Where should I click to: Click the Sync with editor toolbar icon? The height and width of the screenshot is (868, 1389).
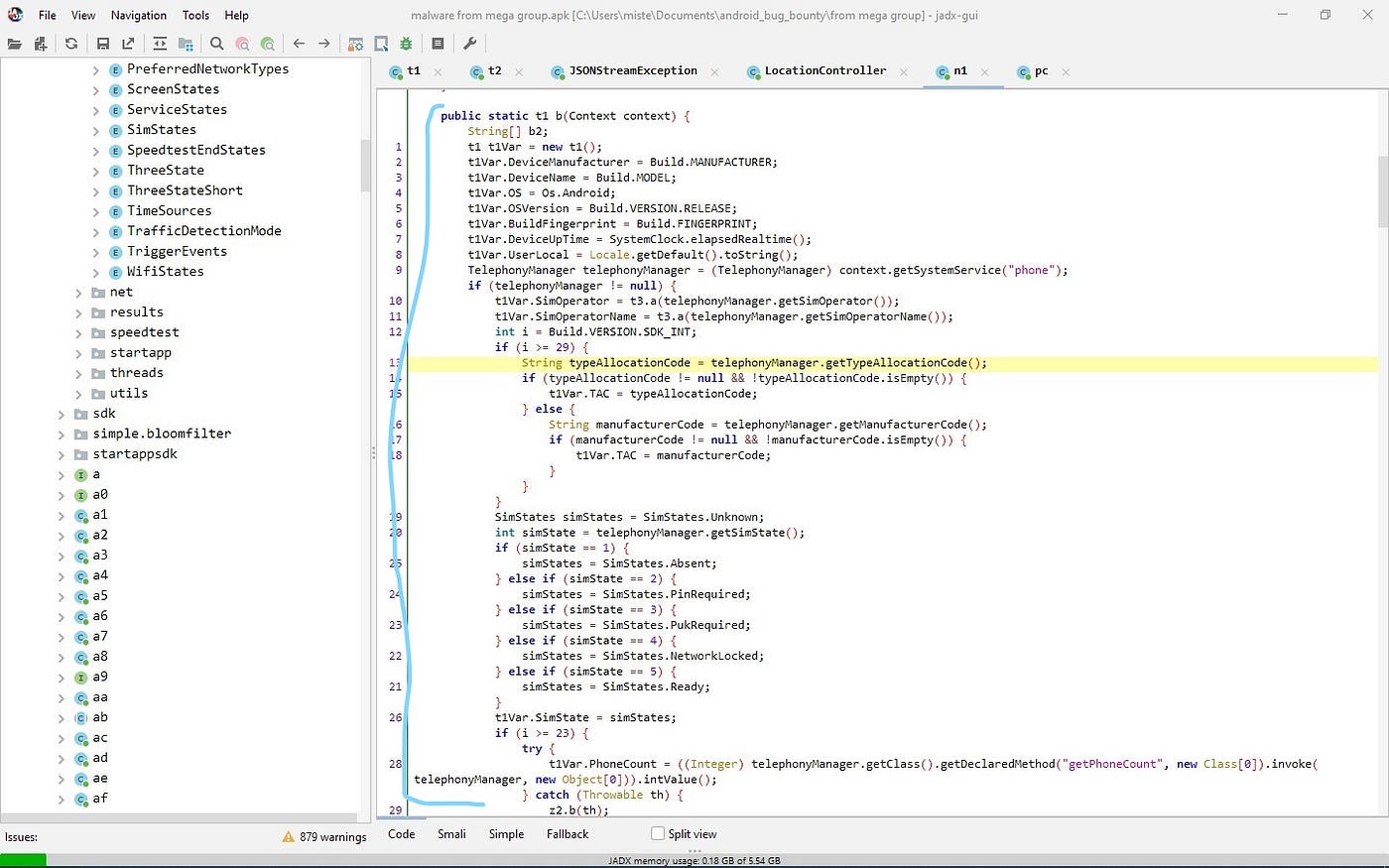(160, 44)
